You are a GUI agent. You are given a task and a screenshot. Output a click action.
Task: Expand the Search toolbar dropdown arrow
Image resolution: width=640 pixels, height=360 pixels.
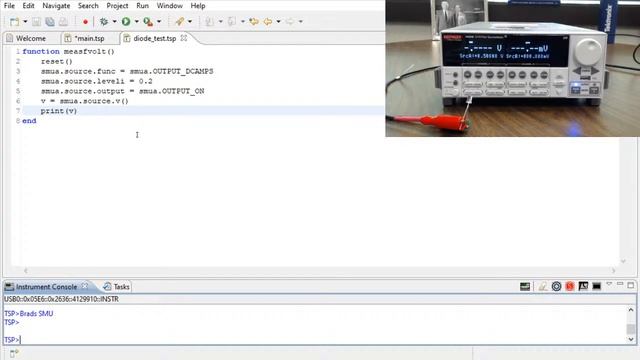190,22
